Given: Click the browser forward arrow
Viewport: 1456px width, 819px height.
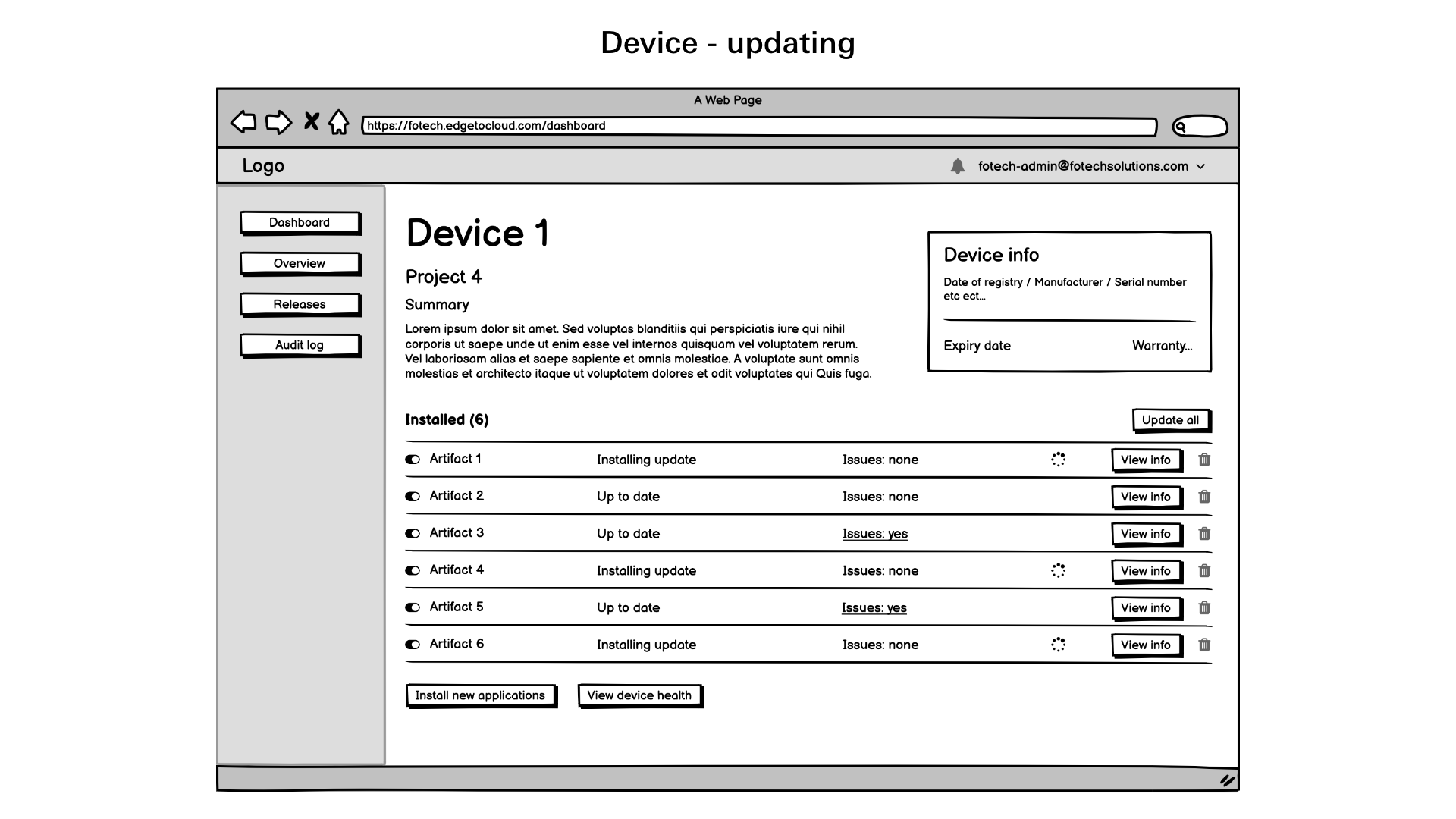Looking at the screenshot, I should tap(278, 122).
